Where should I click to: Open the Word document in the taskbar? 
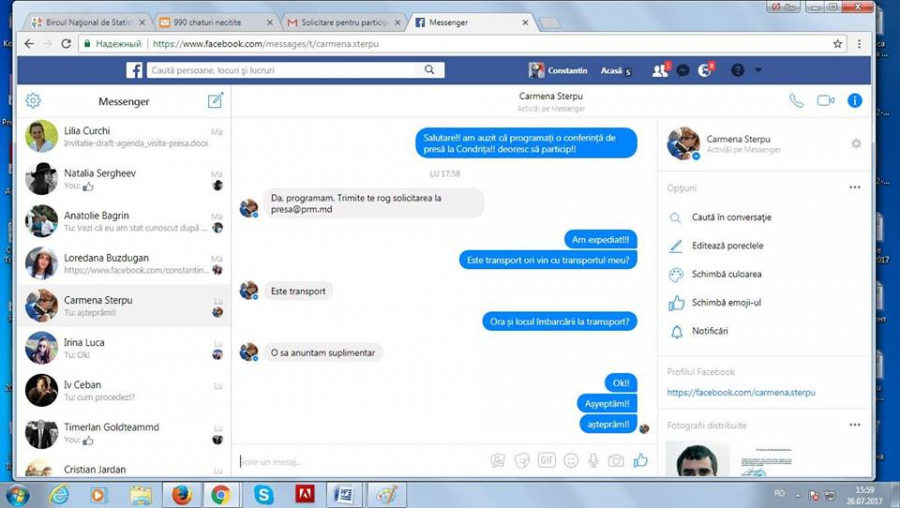point(345,495)
